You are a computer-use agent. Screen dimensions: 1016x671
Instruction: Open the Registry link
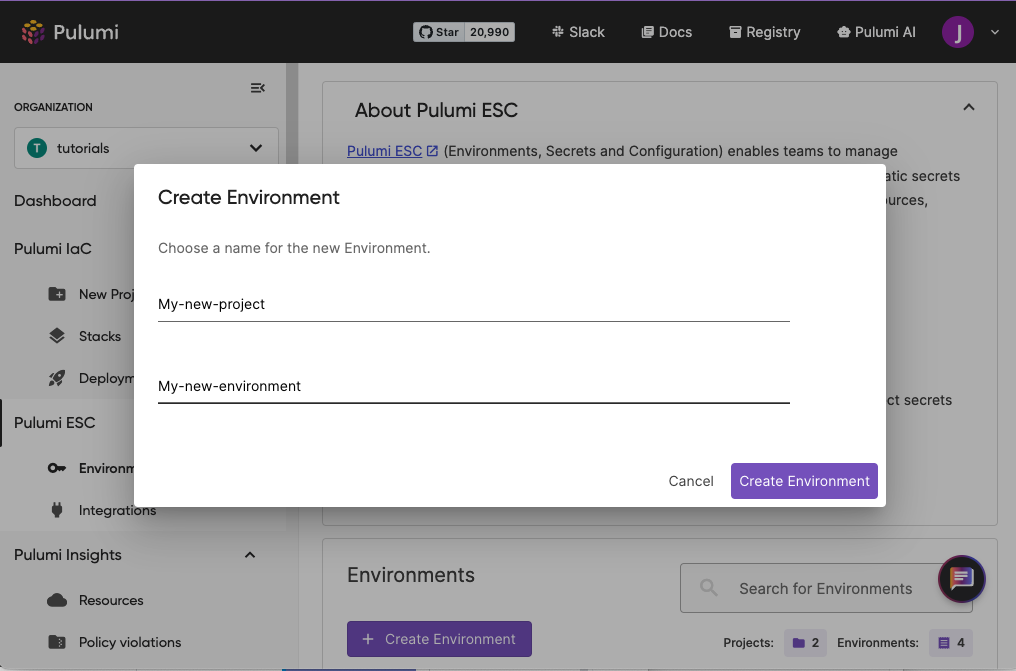pos(765,32)
